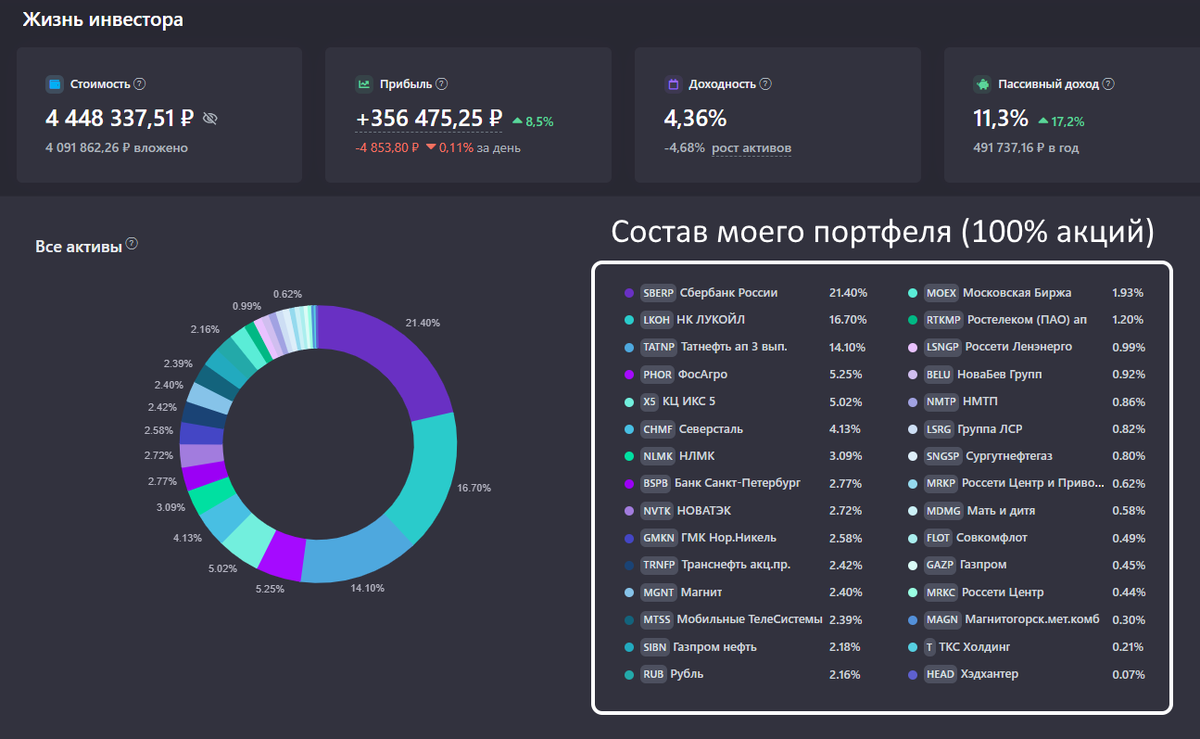Screen dimensions: 1200x739
Task: Select the SBERP ticker badge
Action: click(658, 293)
